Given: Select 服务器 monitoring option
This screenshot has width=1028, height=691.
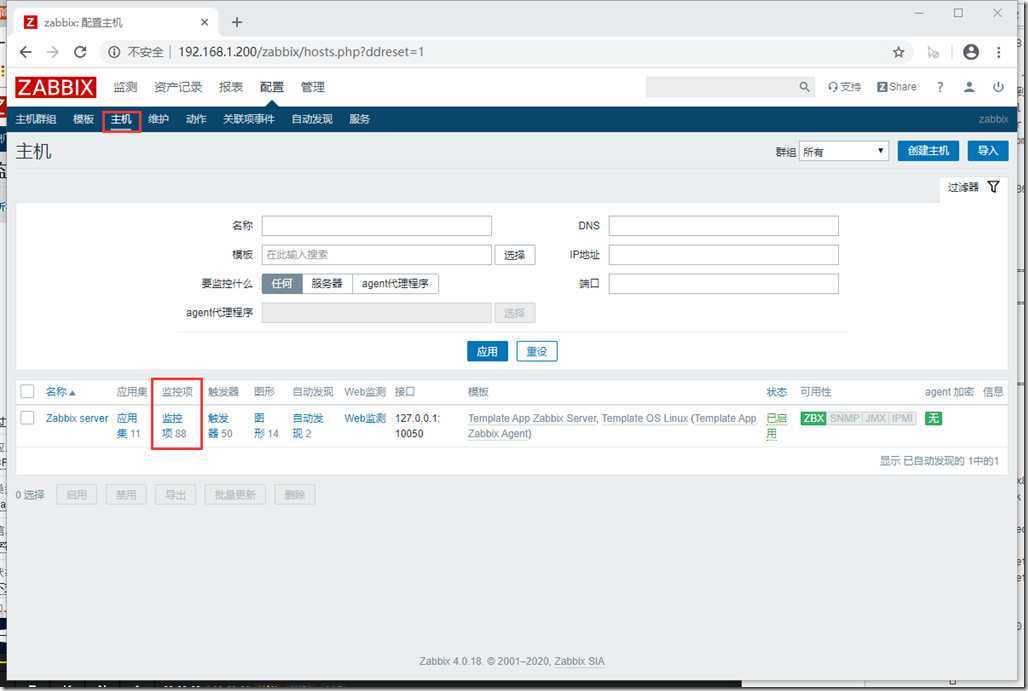Looking at the screenshot, I should (327, 283).
